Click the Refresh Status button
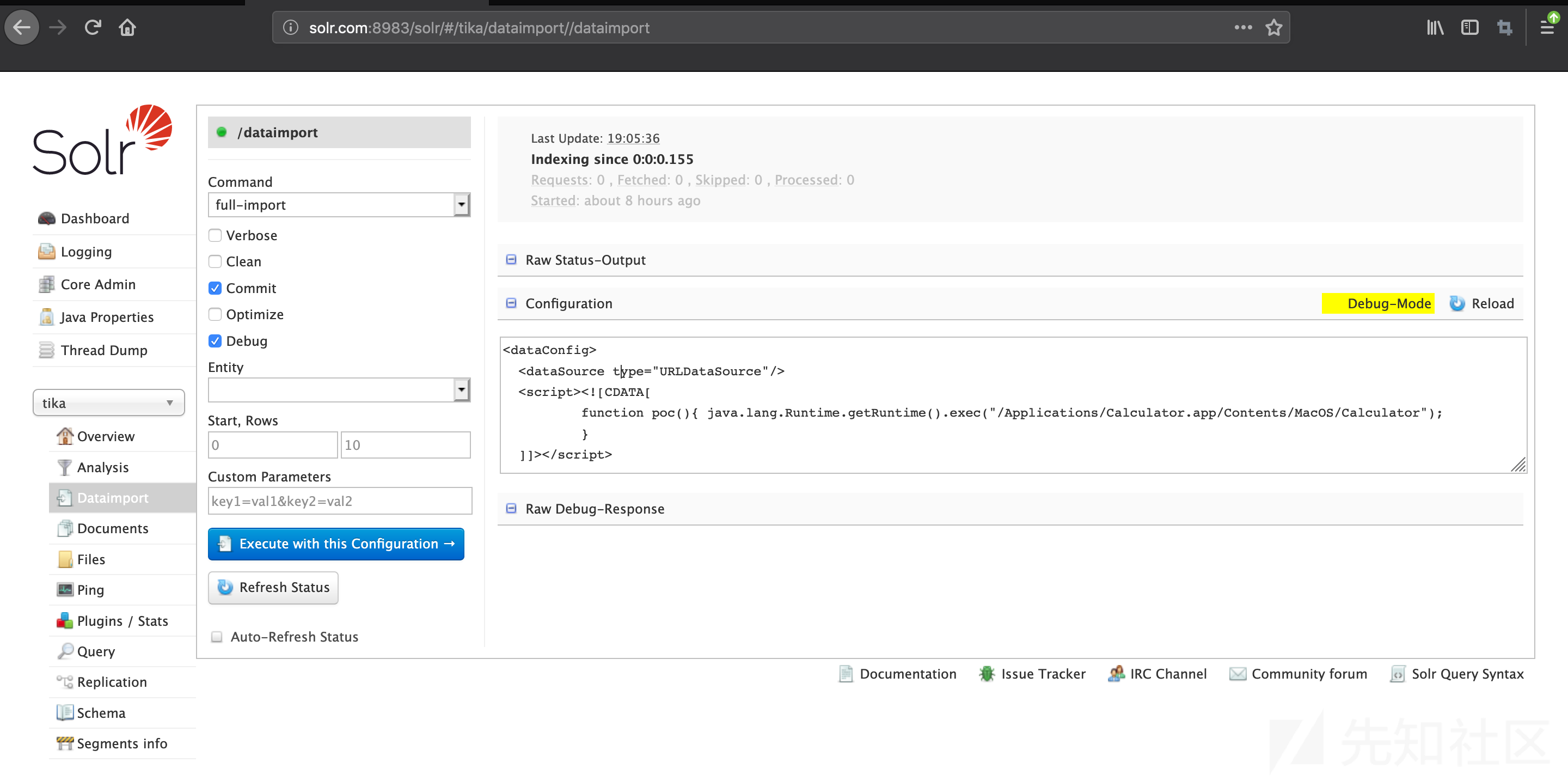The image size is (1568, 781). pyautogui.click(x=273, y=588)
